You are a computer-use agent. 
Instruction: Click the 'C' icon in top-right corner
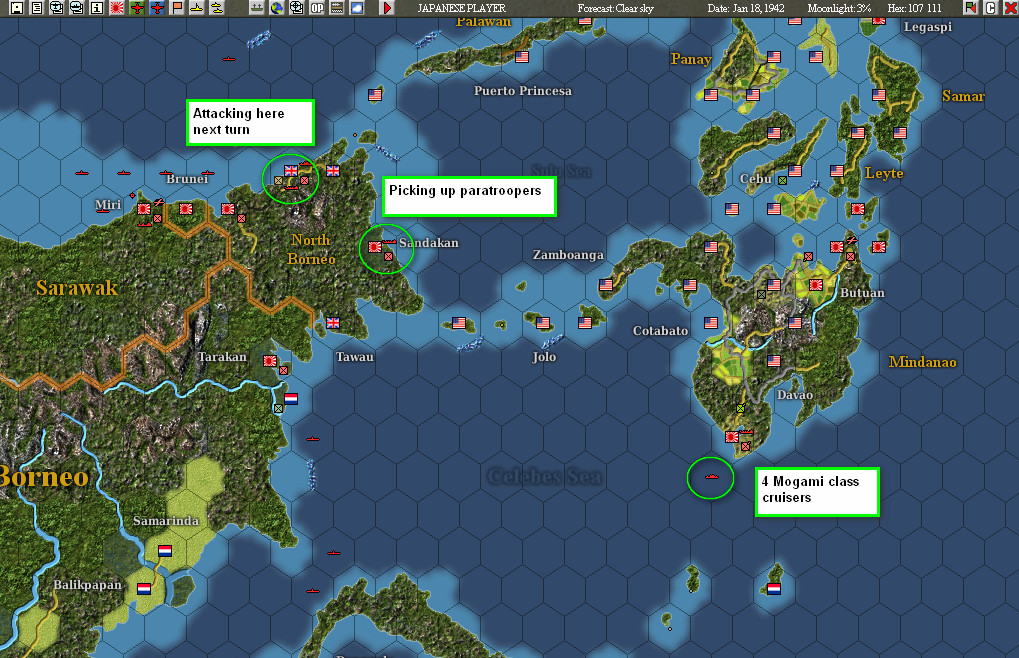point(990,8)
